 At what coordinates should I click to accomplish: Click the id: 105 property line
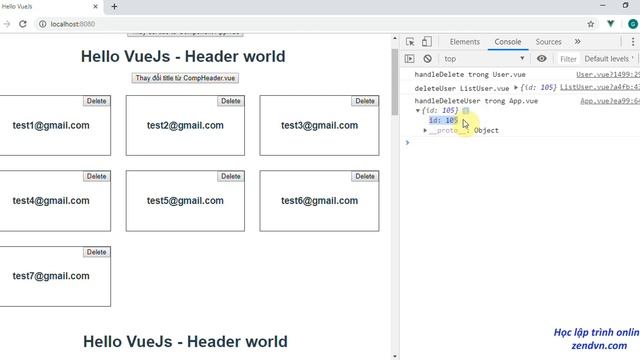coord(443,120)
